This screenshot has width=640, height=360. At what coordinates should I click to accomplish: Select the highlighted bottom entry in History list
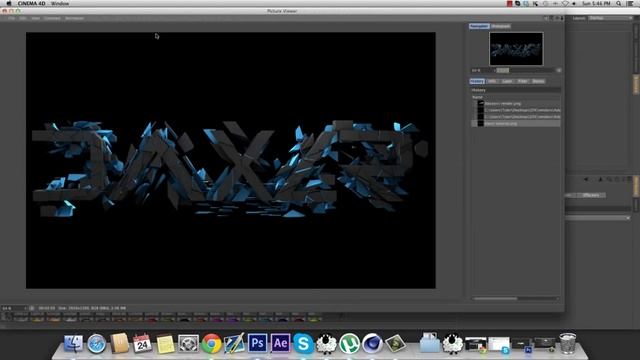click(516, 123)
